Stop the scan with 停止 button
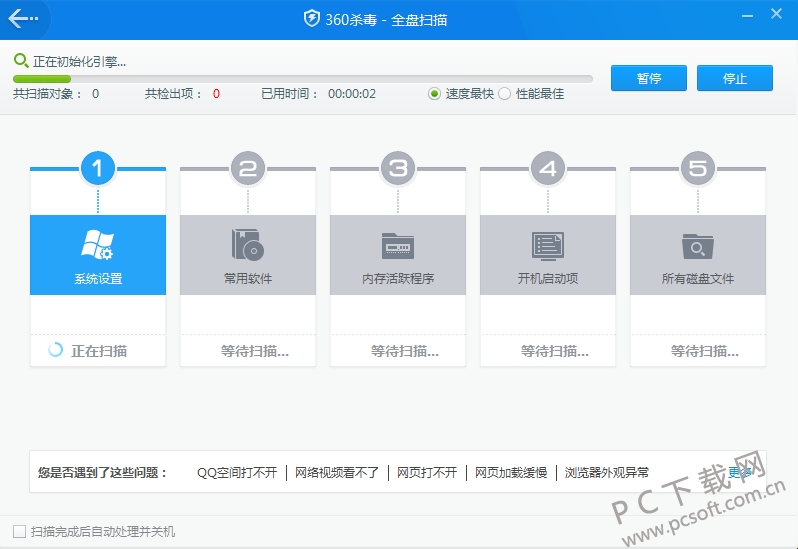The height and width of the screenshot is (549, 798). 735,78
